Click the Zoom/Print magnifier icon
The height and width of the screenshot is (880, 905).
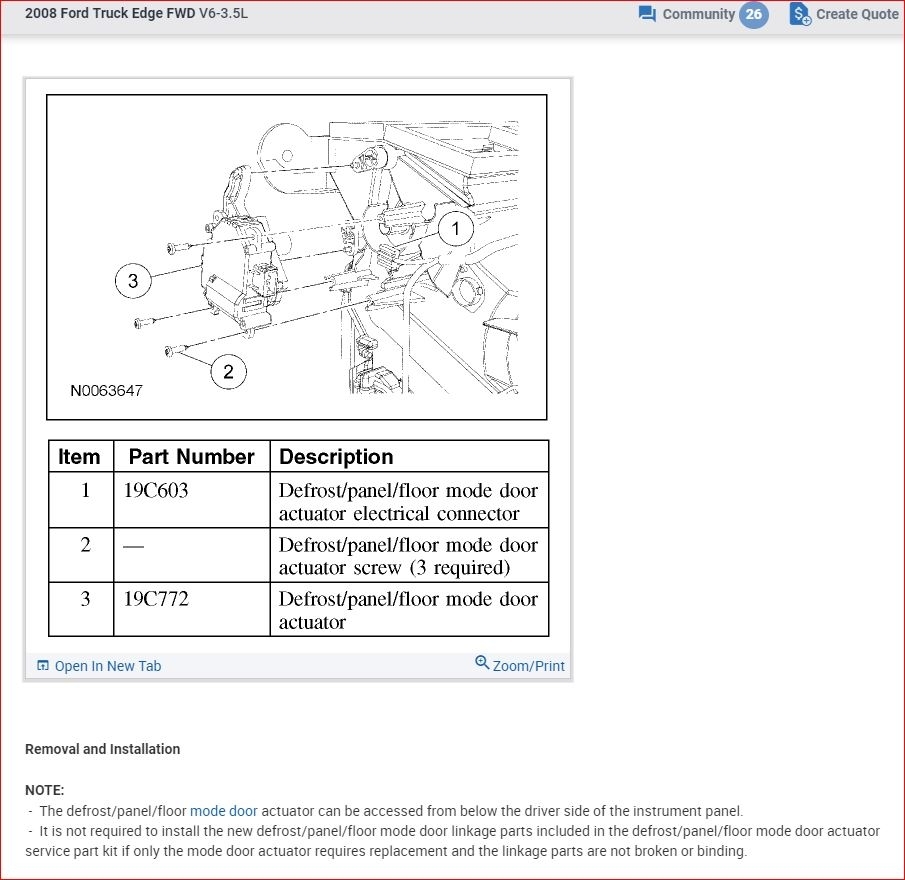(482, 662)
